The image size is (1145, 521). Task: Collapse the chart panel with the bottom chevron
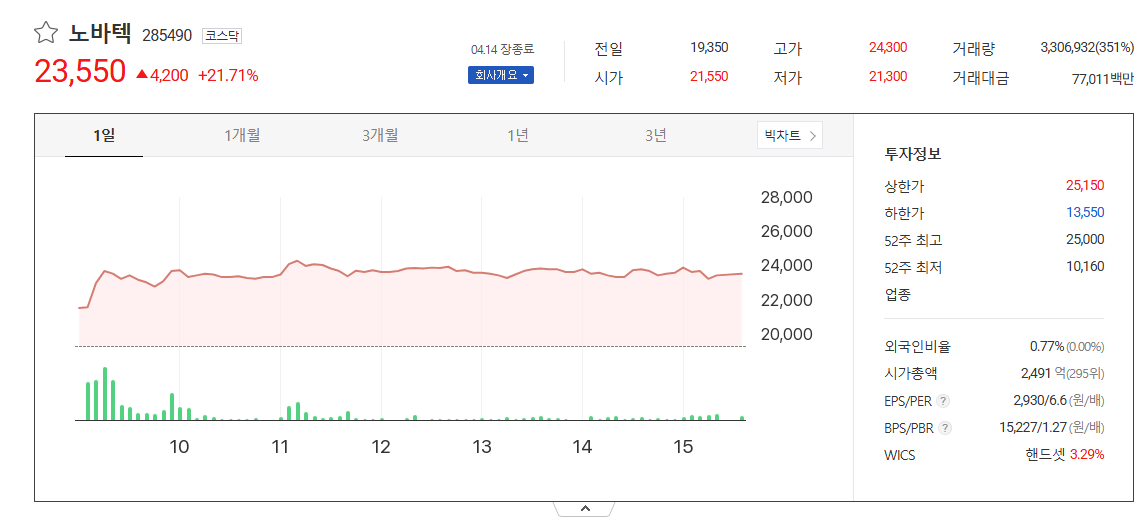pyautogui.click(x=584, y=509)
